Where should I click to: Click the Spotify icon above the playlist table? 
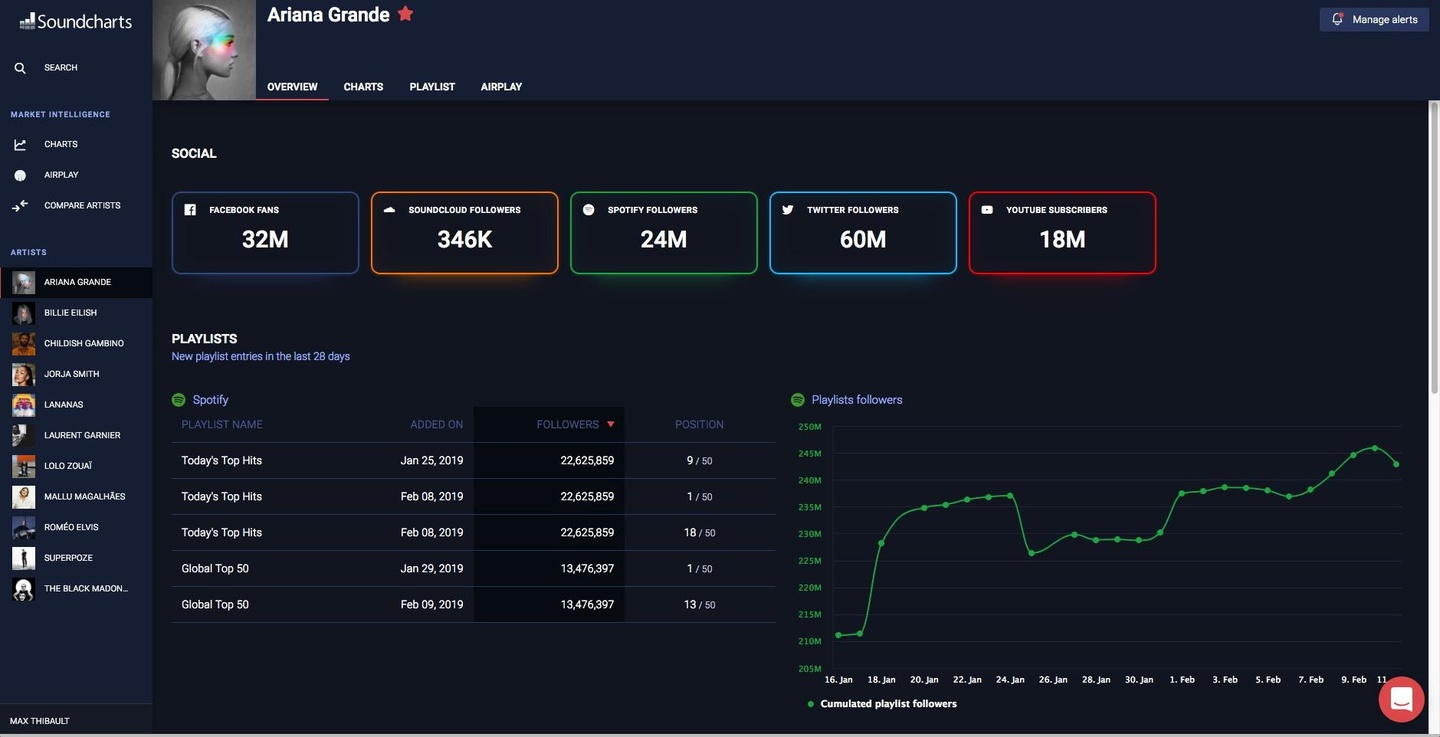[179, 400]
